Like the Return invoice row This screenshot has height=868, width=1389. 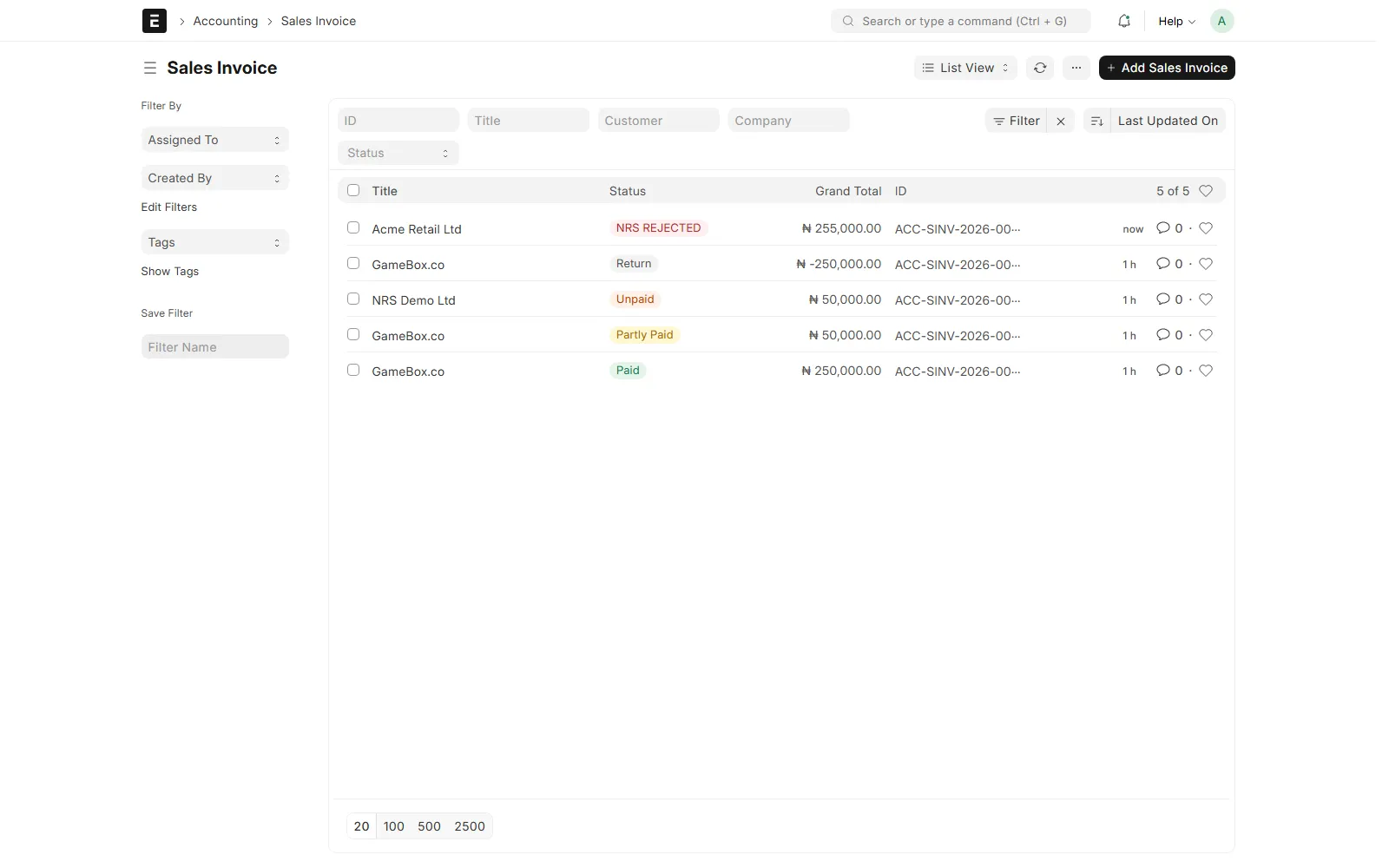click(x=1206, y=264)
